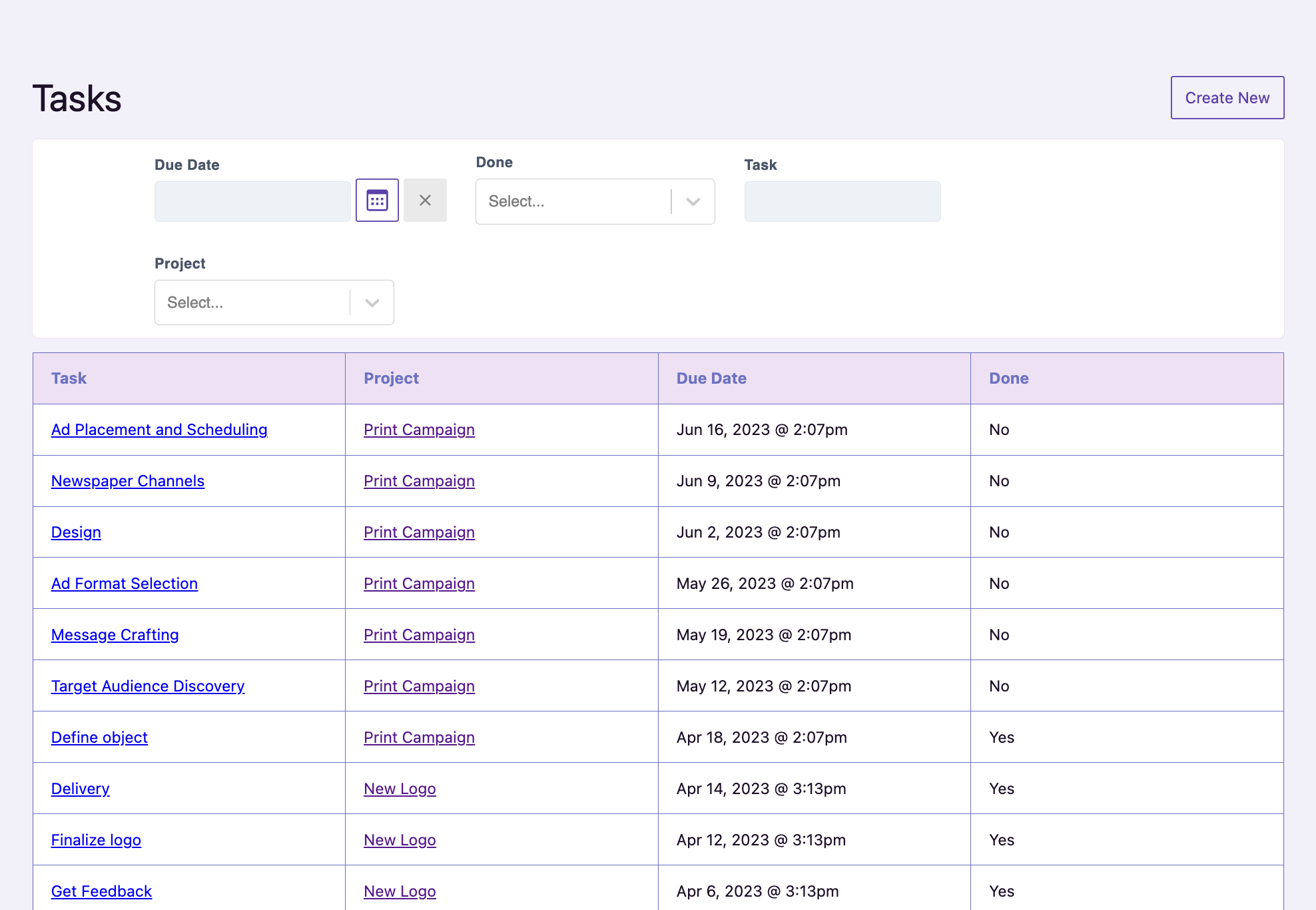Click the Task filter input field
The width and height of the screenshot is (1316, 910).
pos(841,201)
